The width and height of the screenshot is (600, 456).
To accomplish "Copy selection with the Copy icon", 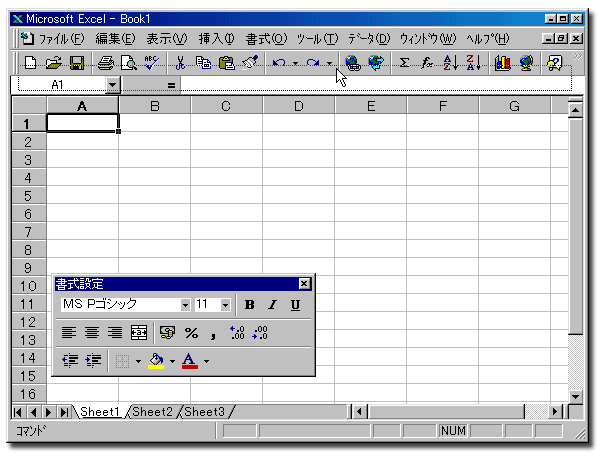I will (x=203, y=62).
